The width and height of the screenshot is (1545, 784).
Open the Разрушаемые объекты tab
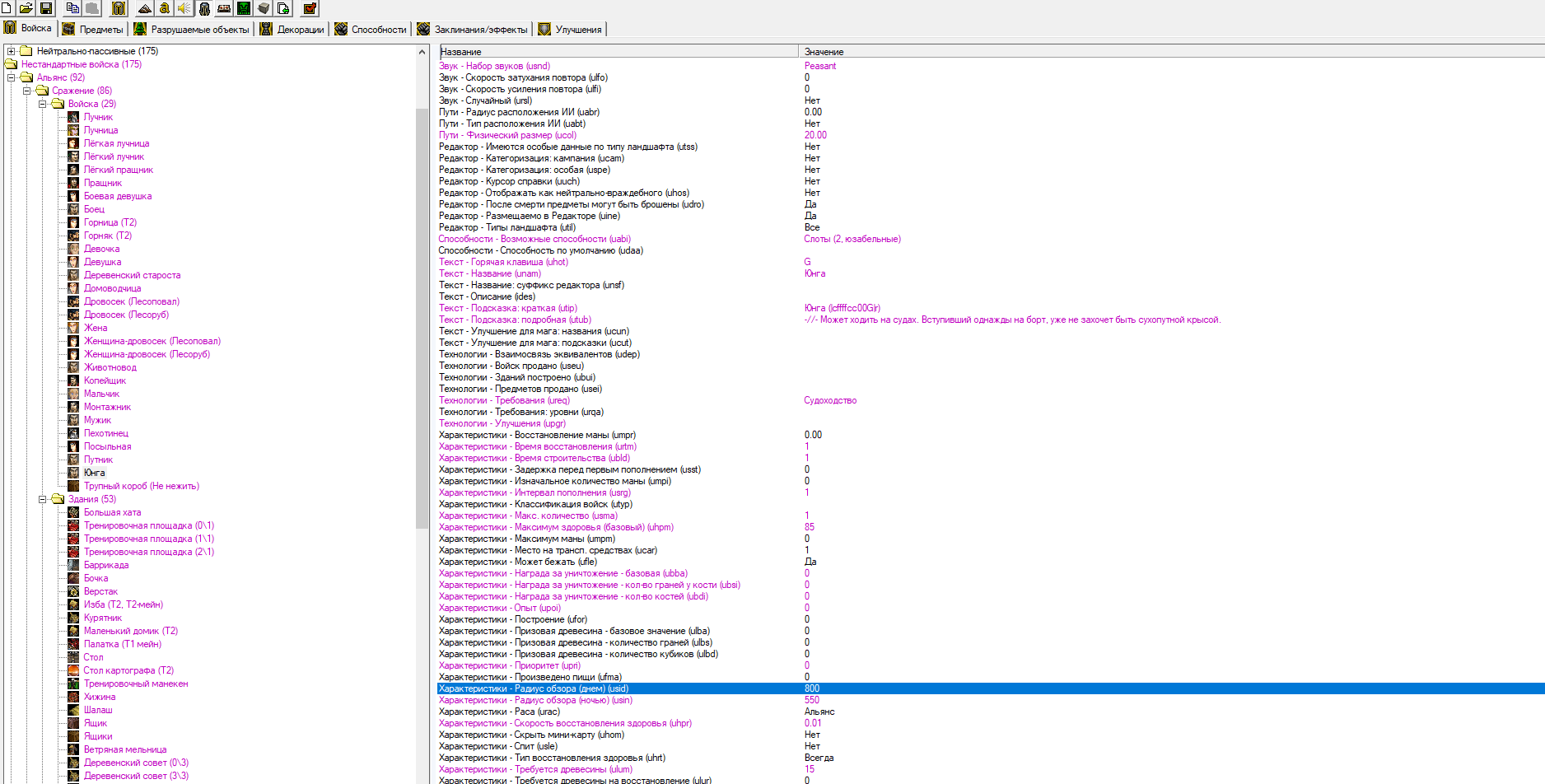pos(191,30)
